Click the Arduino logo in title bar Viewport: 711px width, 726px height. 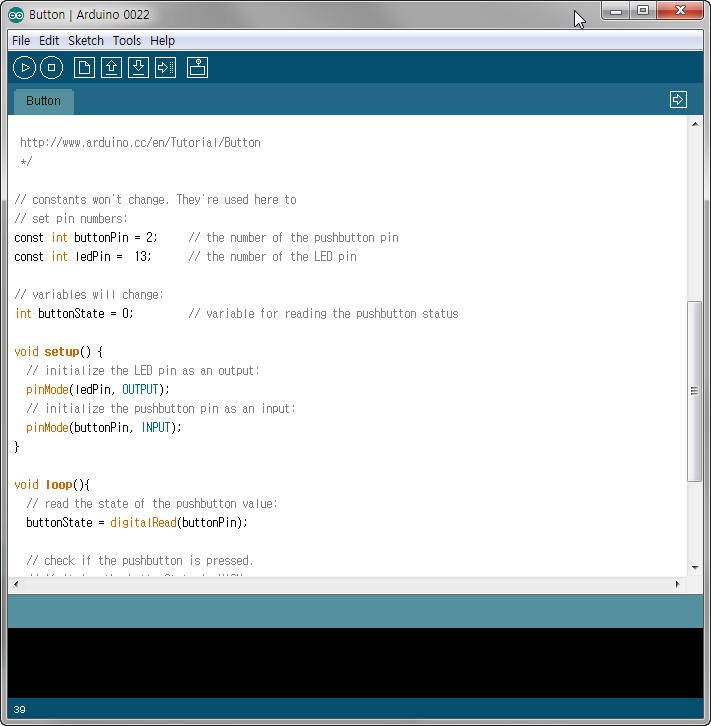[x=16, y=15]
